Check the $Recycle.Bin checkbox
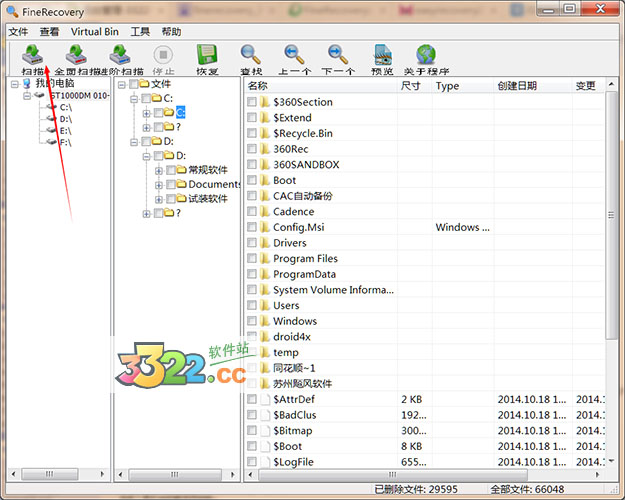The height and width of the screenshot is (500, 625). 252,133
